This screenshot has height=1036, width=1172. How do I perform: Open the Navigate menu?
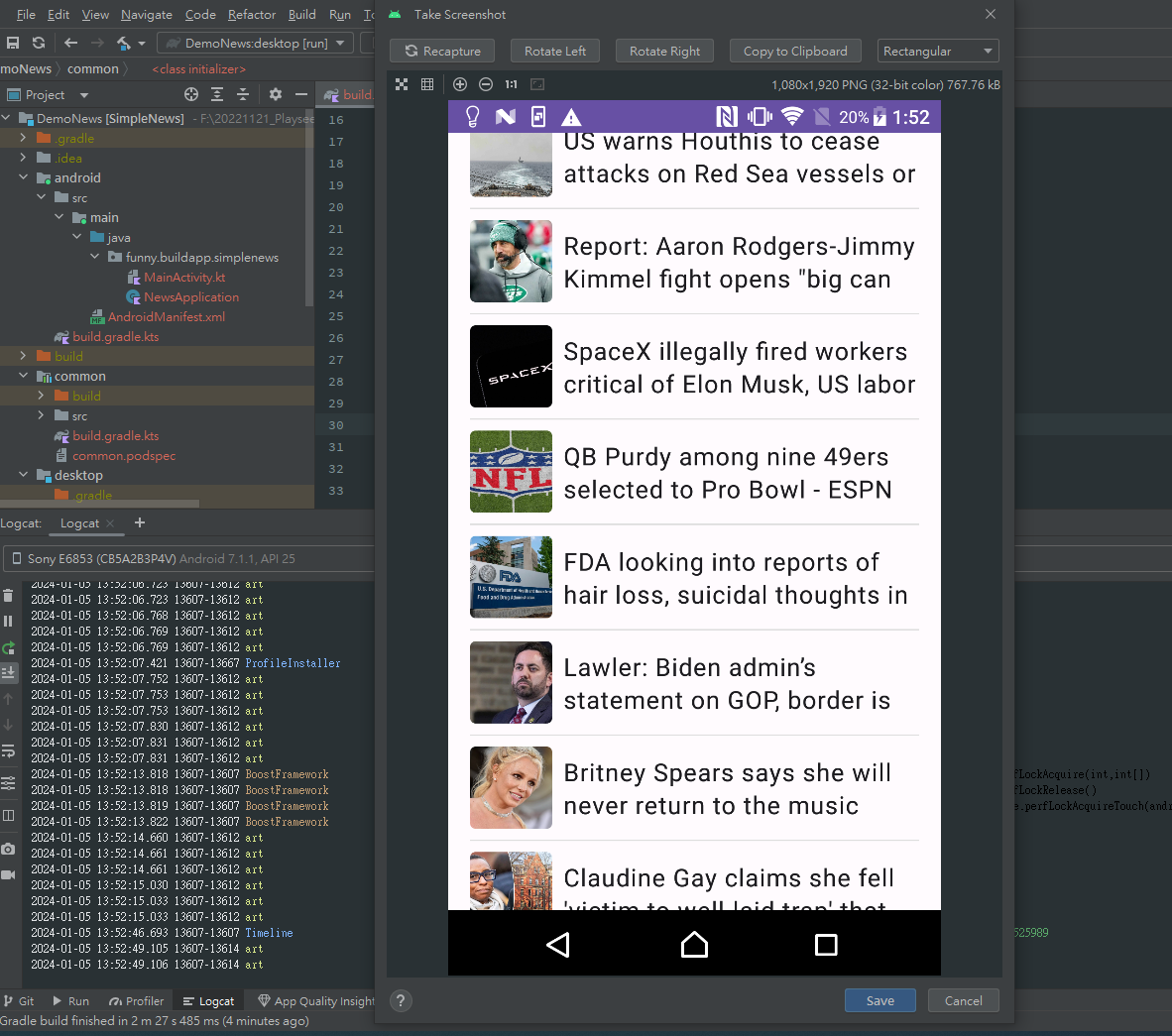[147, 14]
